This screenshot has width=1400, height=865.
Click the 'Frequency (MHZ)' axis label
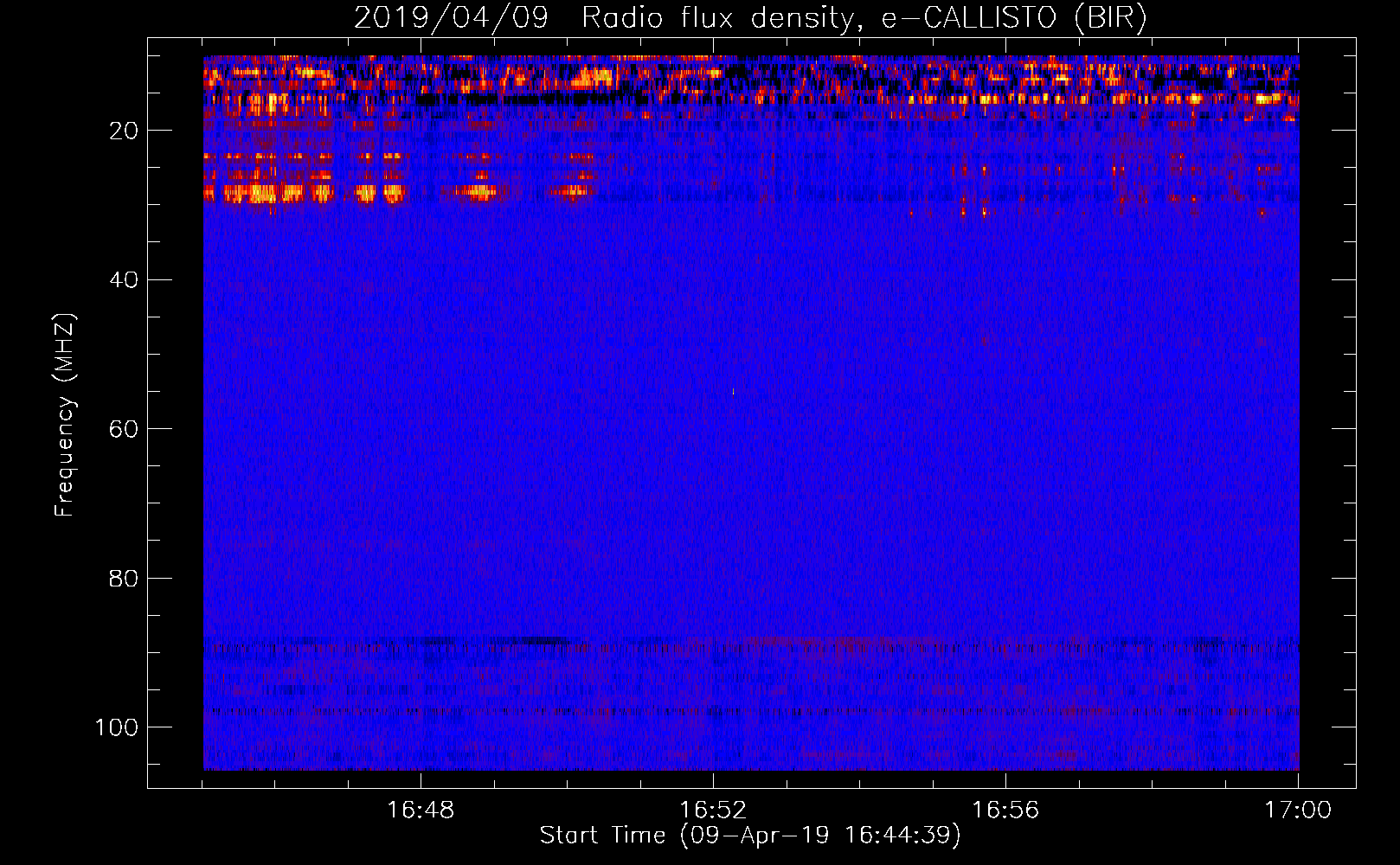65,415
